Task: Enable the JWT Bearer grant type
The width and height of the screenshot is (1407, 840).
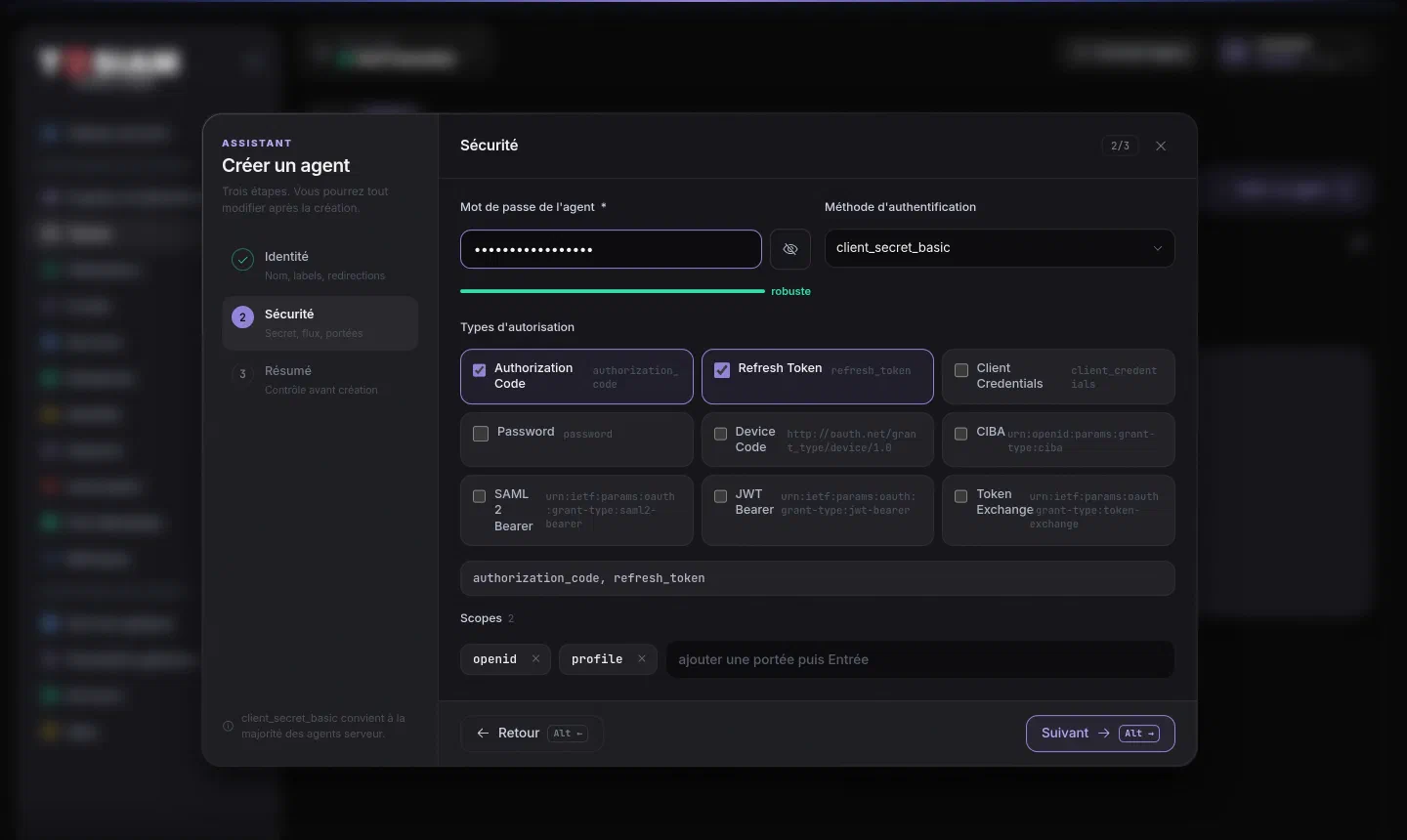Action: 721,496
